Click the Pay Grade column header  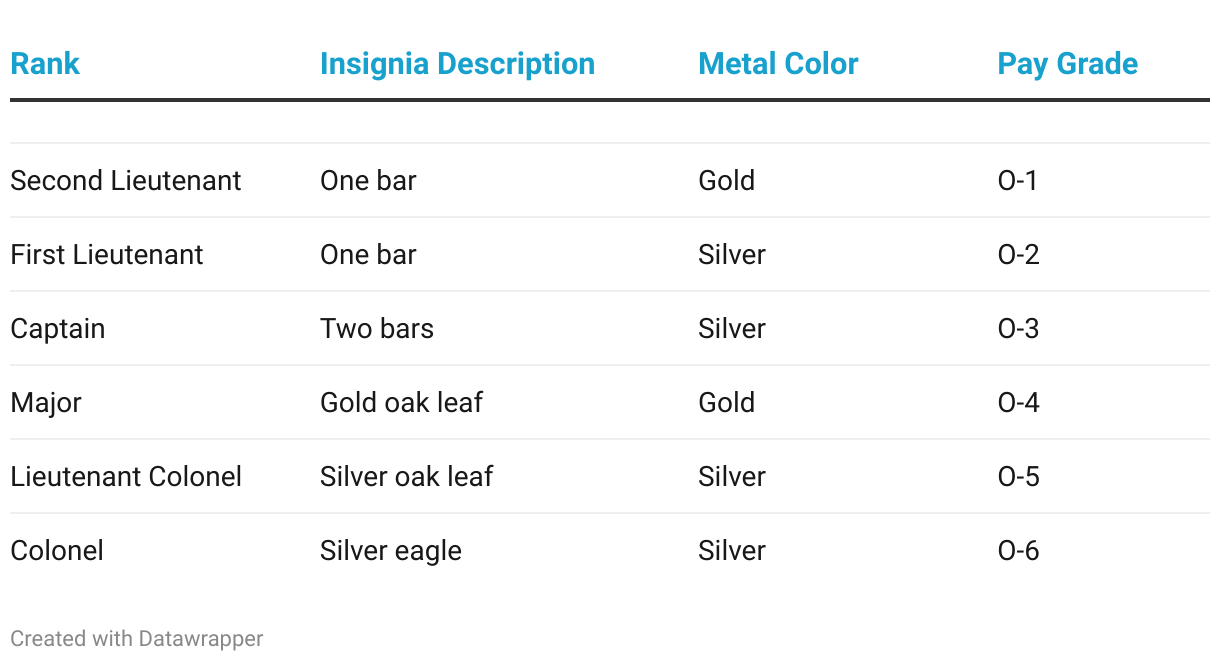[x=1067, y=64]
